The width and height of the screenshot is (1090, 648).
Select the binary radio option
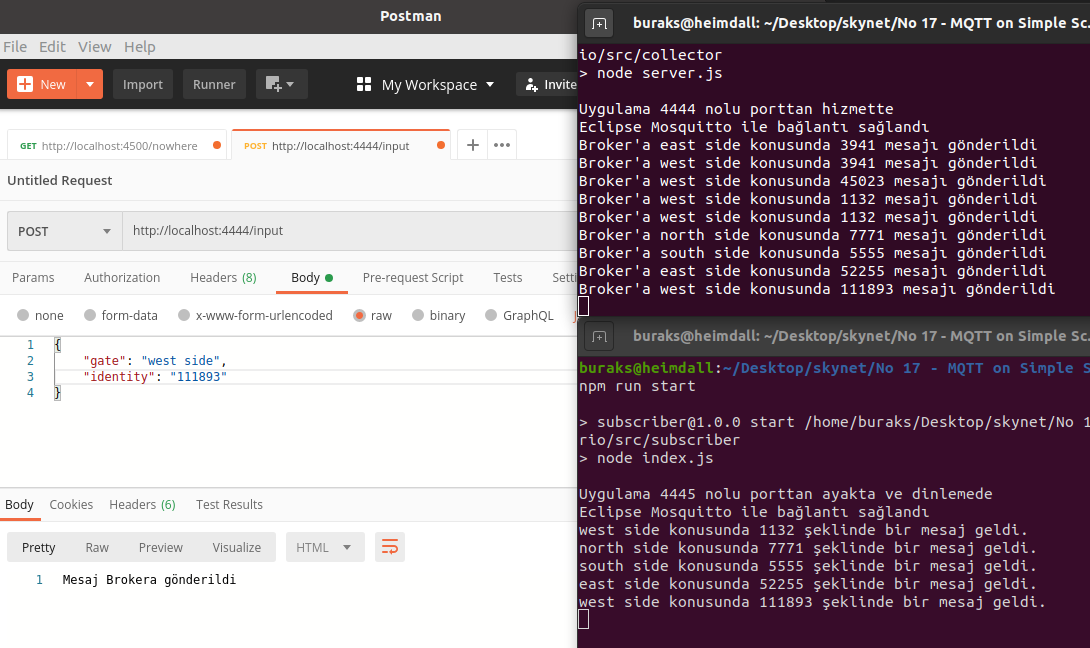418,315
